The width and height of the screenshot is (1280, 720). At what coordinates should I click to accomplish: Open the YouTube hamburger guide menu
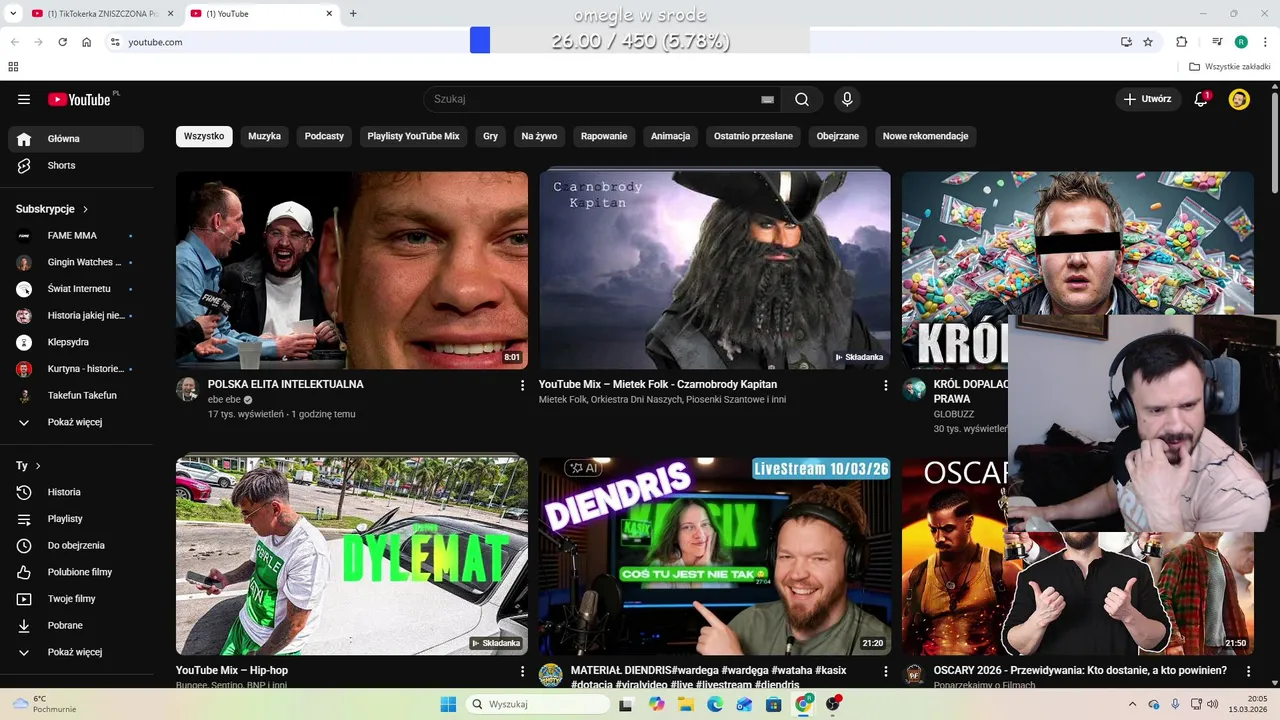(x=24, y=99)
